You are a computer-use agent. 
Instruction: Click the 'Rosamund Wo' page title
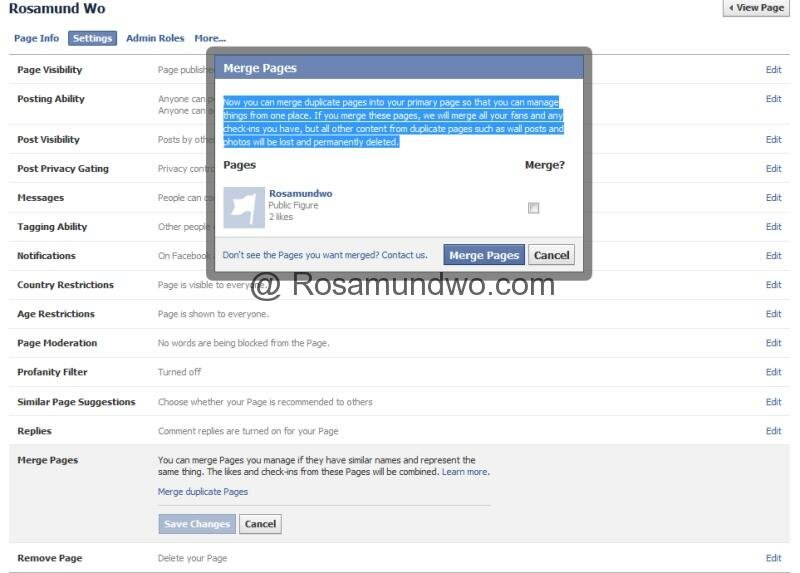(57, 8)
